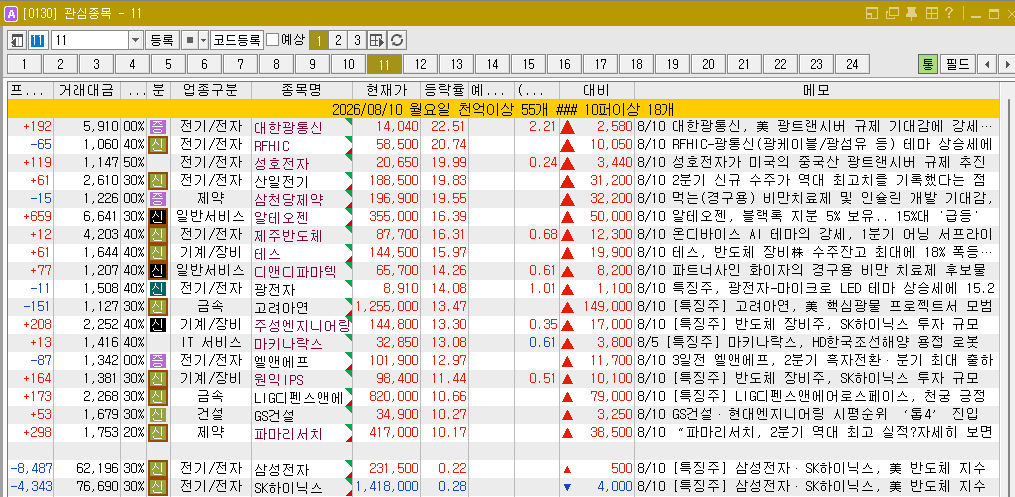The height and width of the screenshot is (497, 1015).
Task: Click the window layout icon left of the cascade-windows icon
Action: [872, 14]
